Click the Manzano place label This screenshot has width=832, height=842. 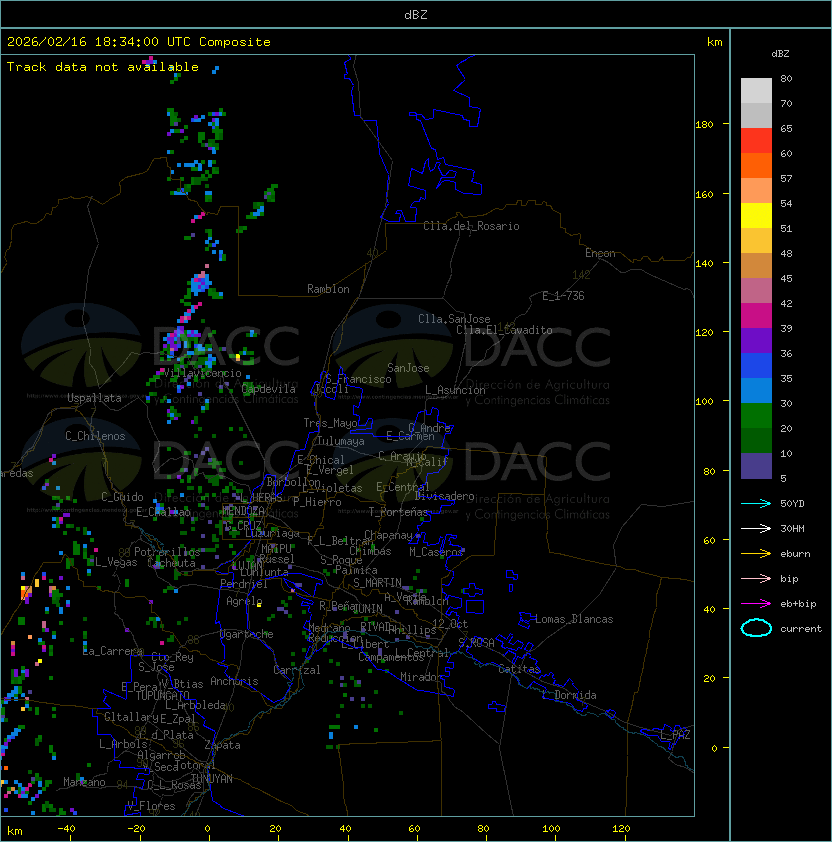(x=84, y=782)
